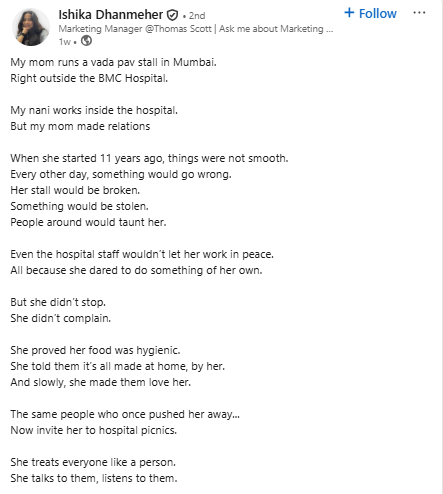Click the verified shield badge beside the name
Viewport: 443px width, 494px height.
coord(172,15)
